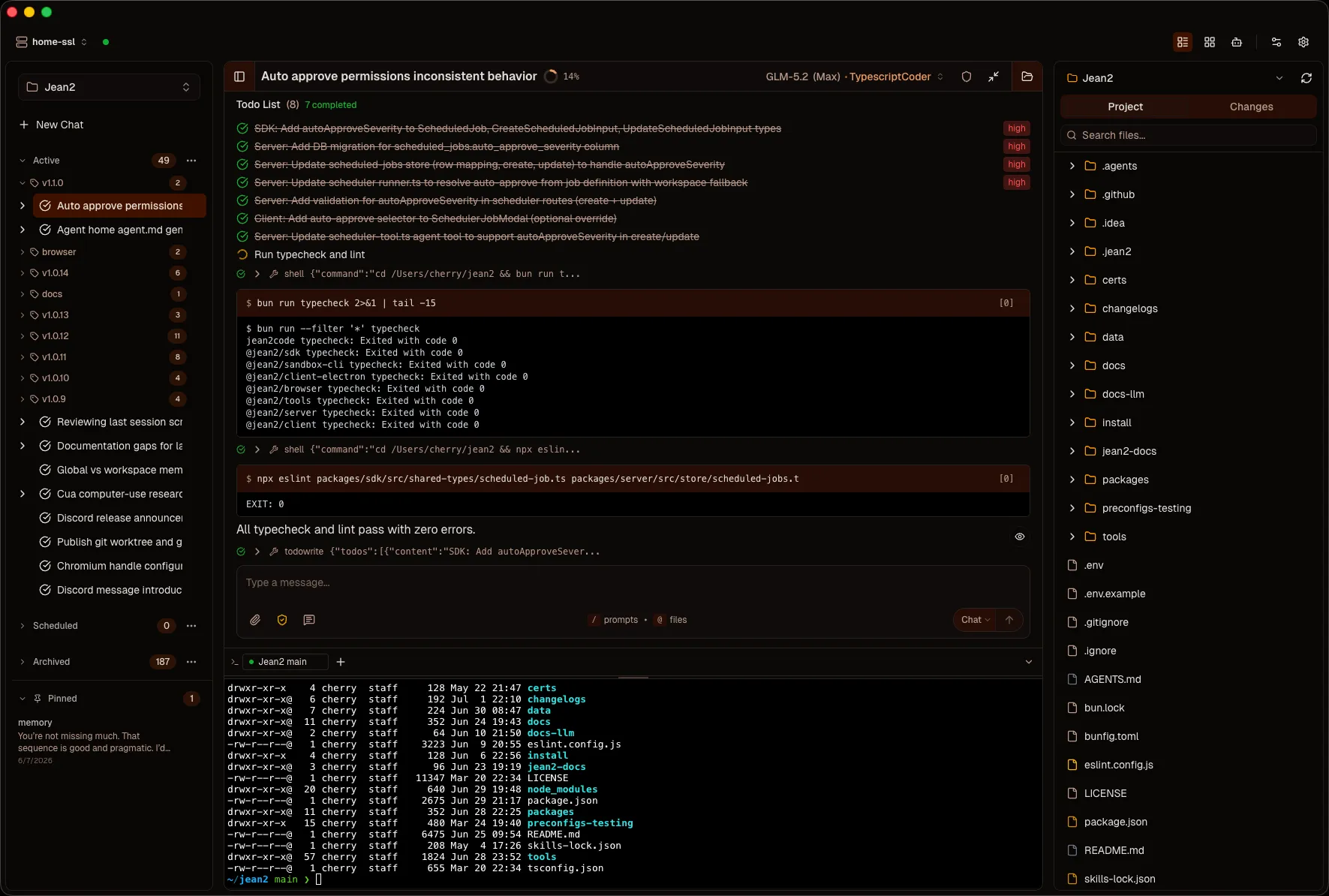Expand the v1.0.14 tag group
This screenshot has height=896, width=1329.
[23, 273]
